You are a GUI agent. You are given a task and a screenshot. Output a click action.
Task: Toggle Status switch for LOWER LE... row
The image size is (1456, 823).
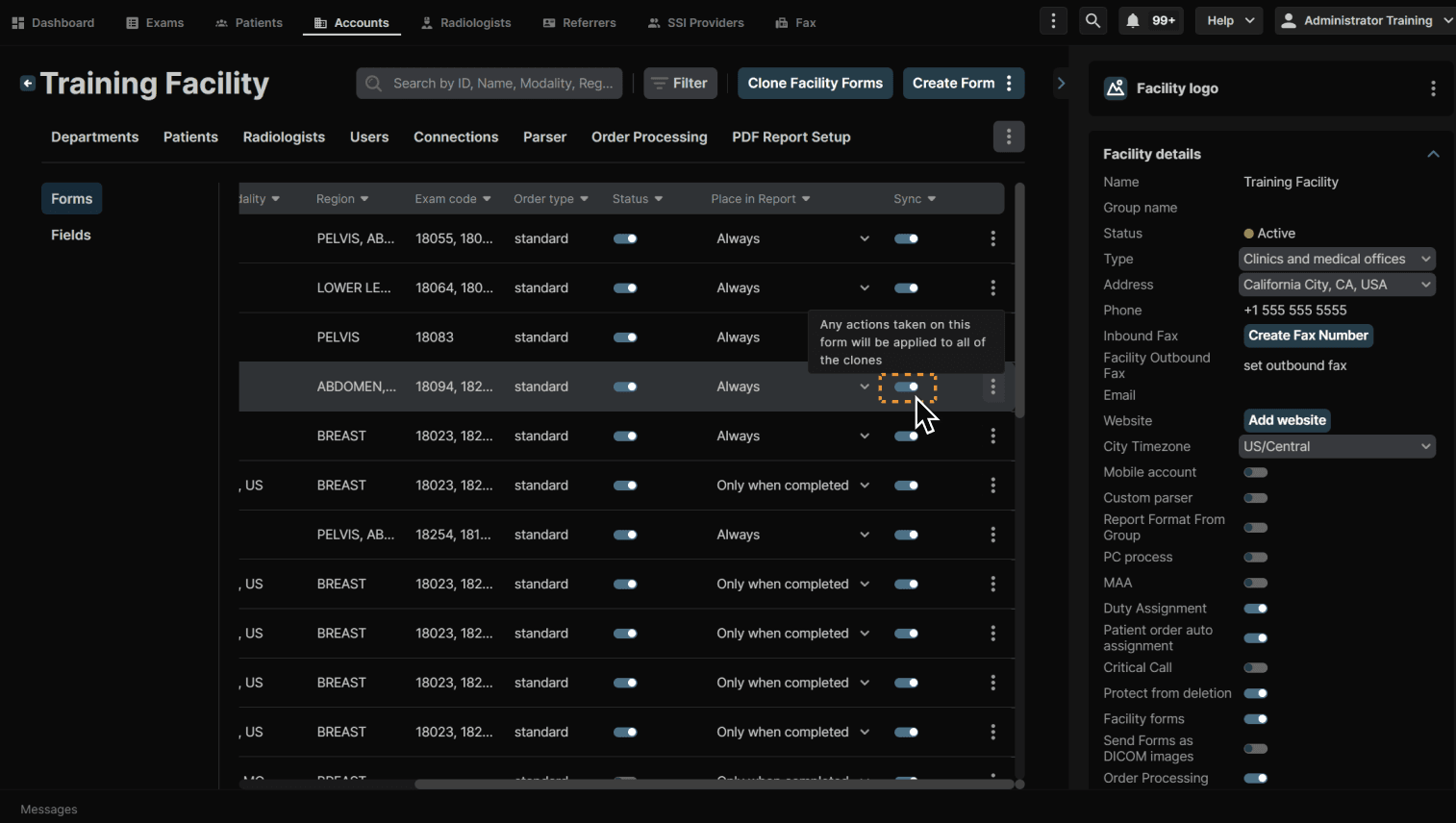[x=625, y=288]
